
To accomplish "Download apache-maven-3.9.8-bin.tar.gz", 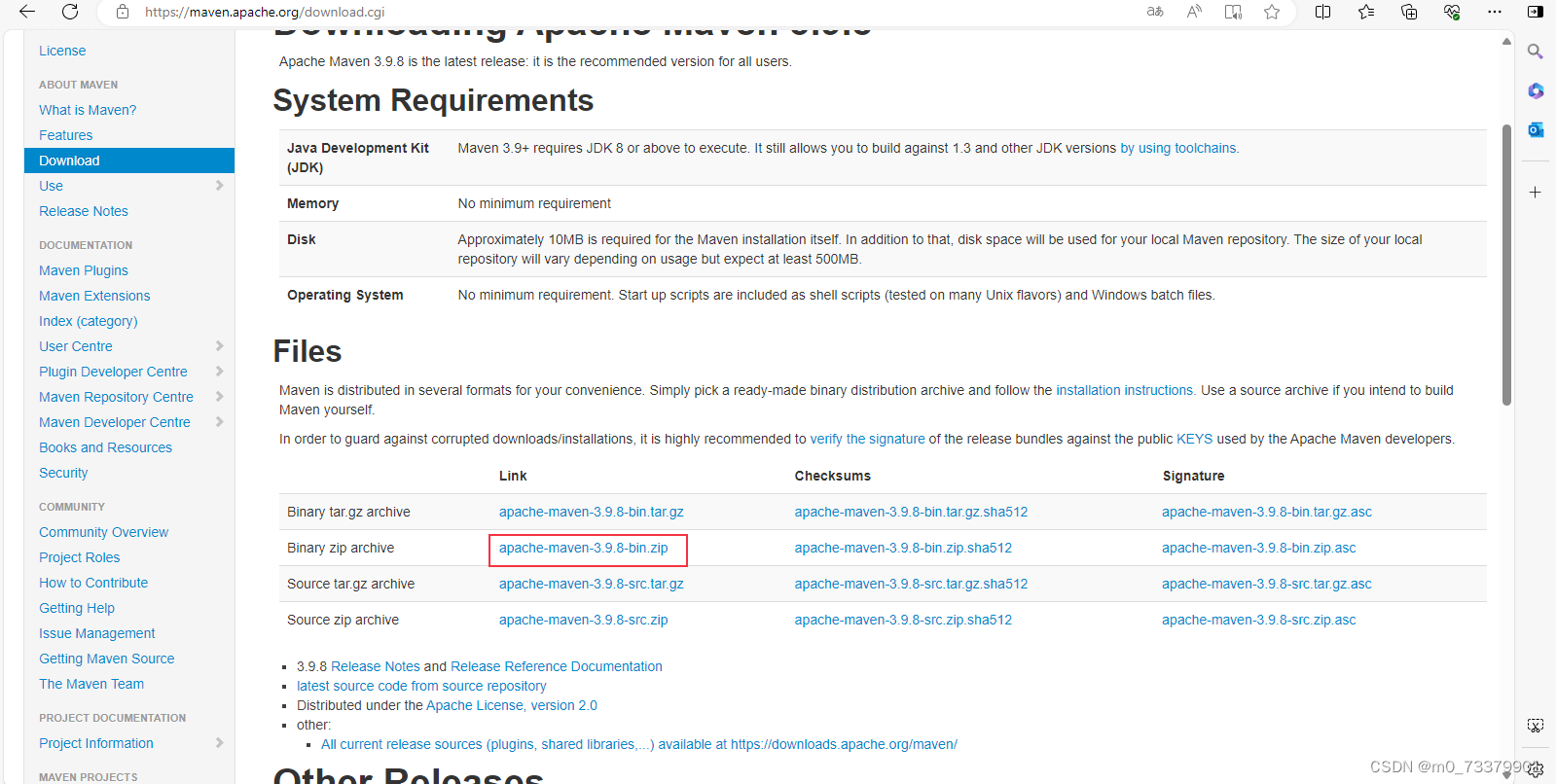I will click(x=592, y=512).
